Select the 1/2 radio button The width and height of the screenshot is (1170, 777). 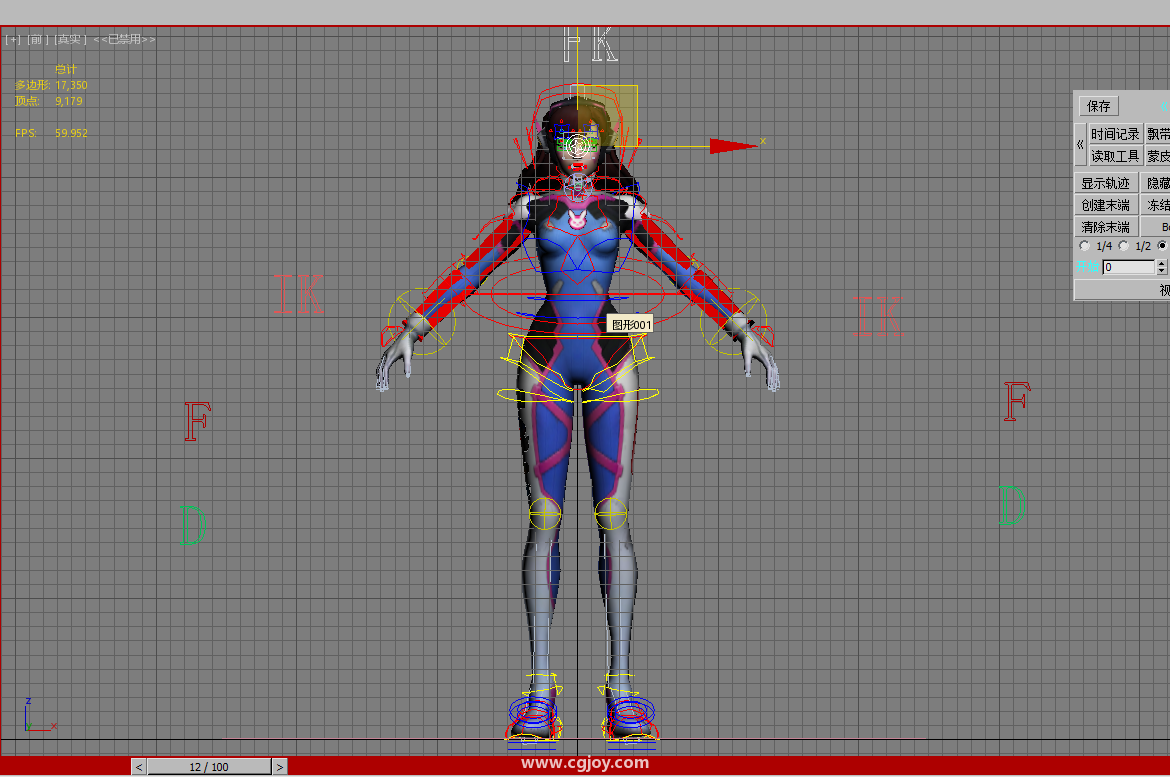(x=1124, y=246)
